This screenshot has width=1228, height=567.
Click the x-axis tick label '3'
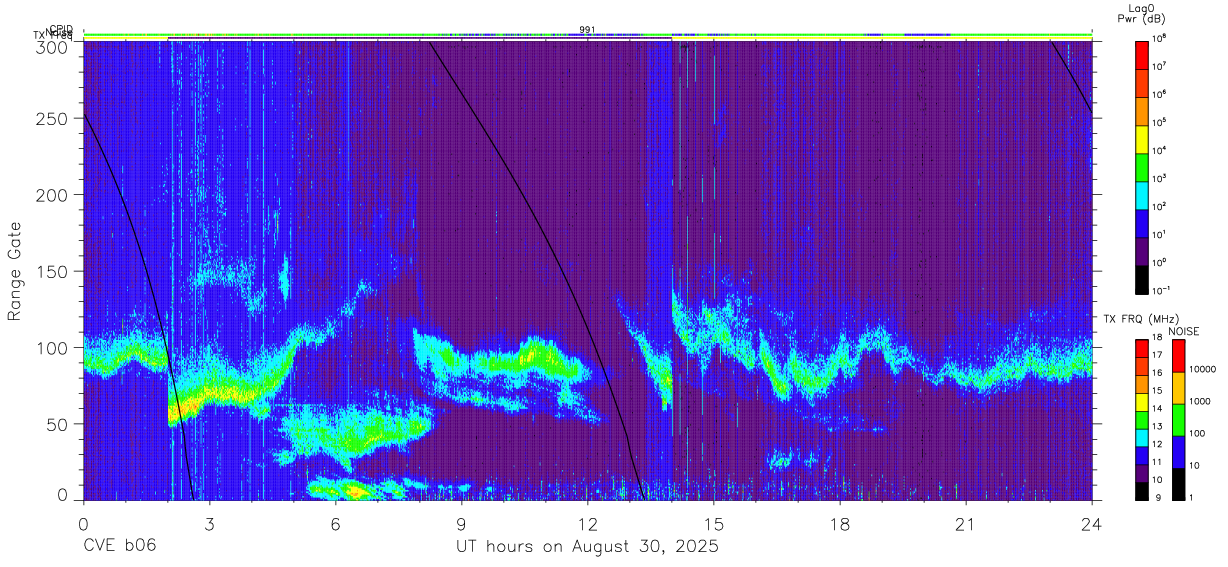(210, 524)
